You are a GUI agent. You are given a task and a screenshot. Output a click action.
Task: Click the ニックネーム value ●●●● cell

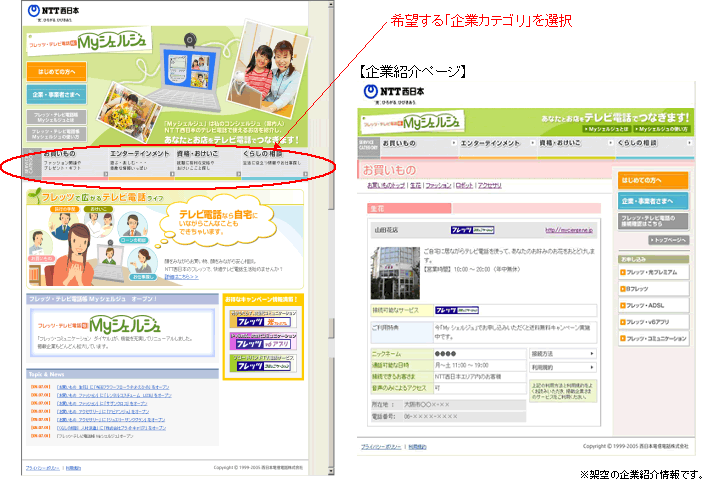pos(480,354)
